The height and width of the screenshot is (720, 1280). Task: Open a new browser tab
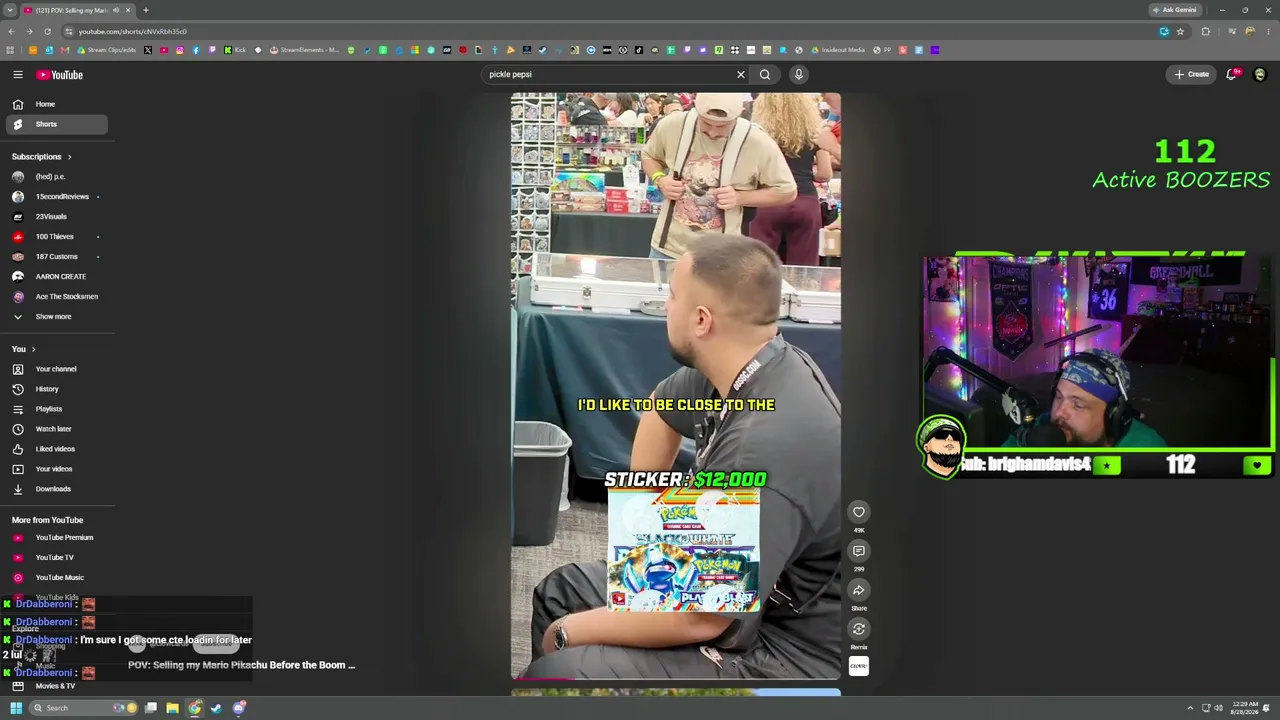[x=146, y=10]
